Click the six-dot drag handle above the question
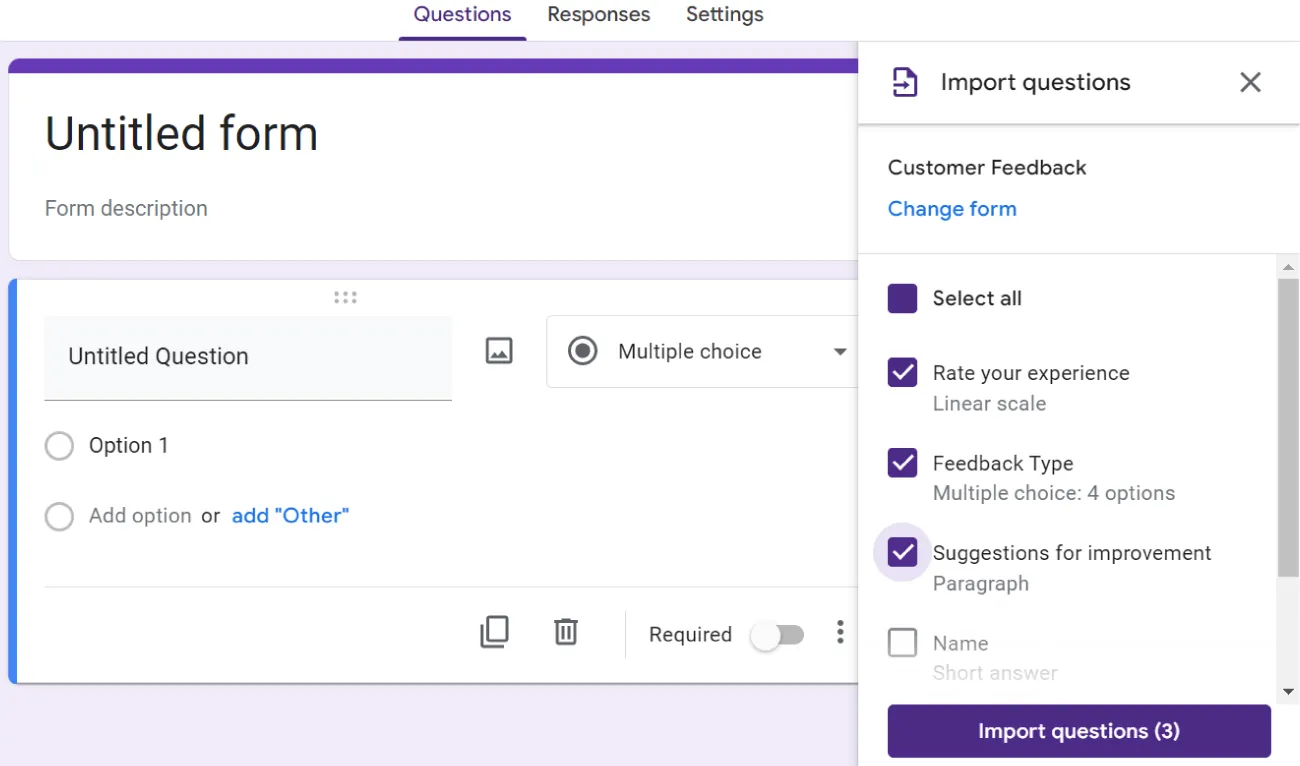1300x766 pixels. click(345, 296)
